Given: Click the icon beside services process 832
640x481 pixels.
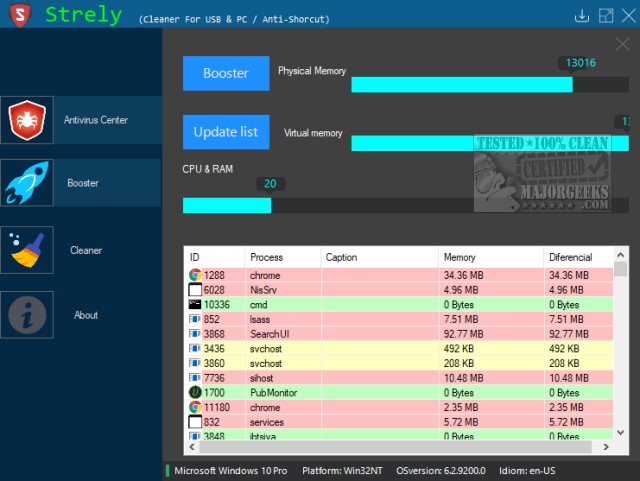Looking at the screenshot, I should coord(195,422).
